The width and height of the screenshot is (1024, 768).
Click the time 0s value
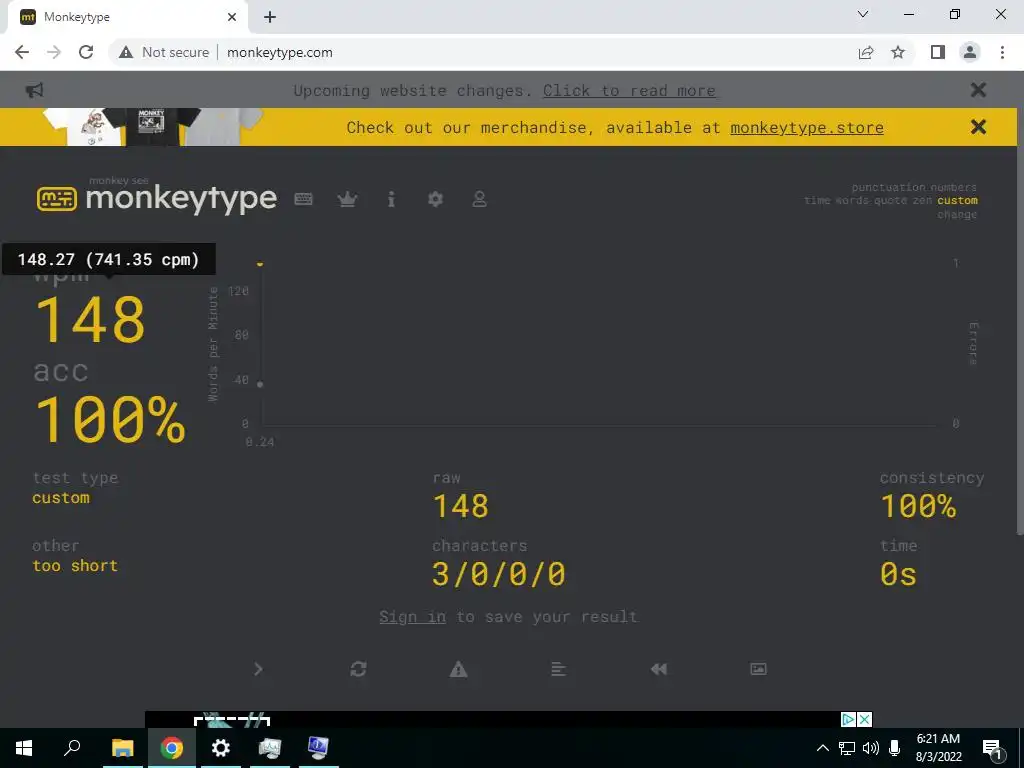click(x=898, y=574)
